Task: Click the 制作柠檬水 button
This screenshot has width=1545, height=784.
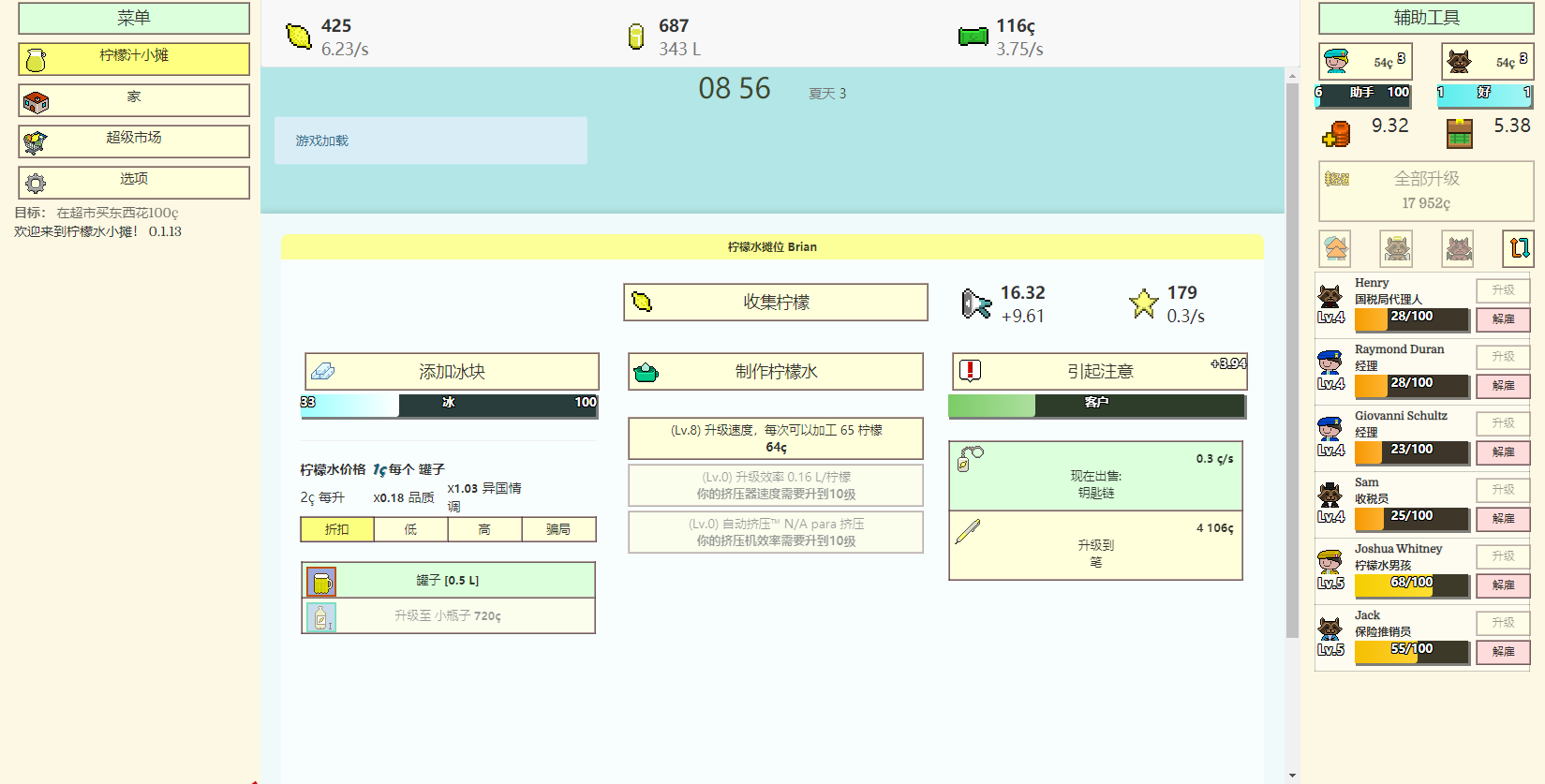Action: 776,372
